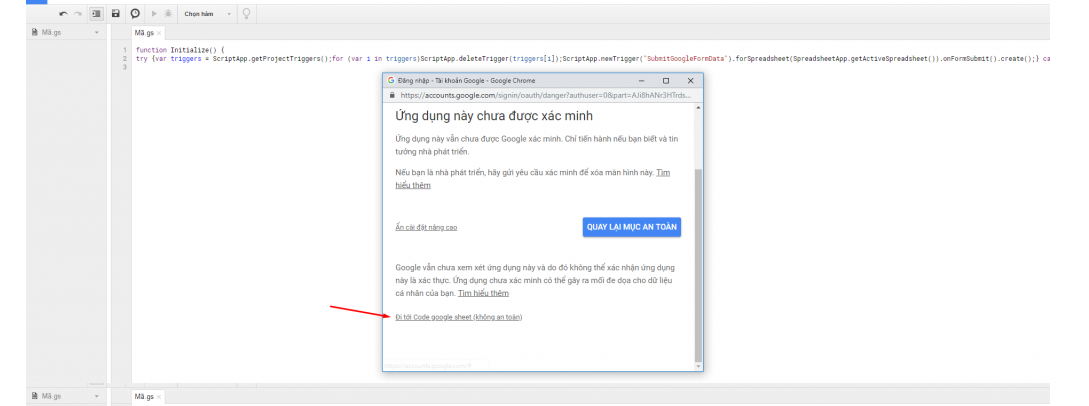Image resolution: width=1089 pixels, height=406 pixels.
Task: Close the Mã.gs editor tab
Action: click(159, 33)
